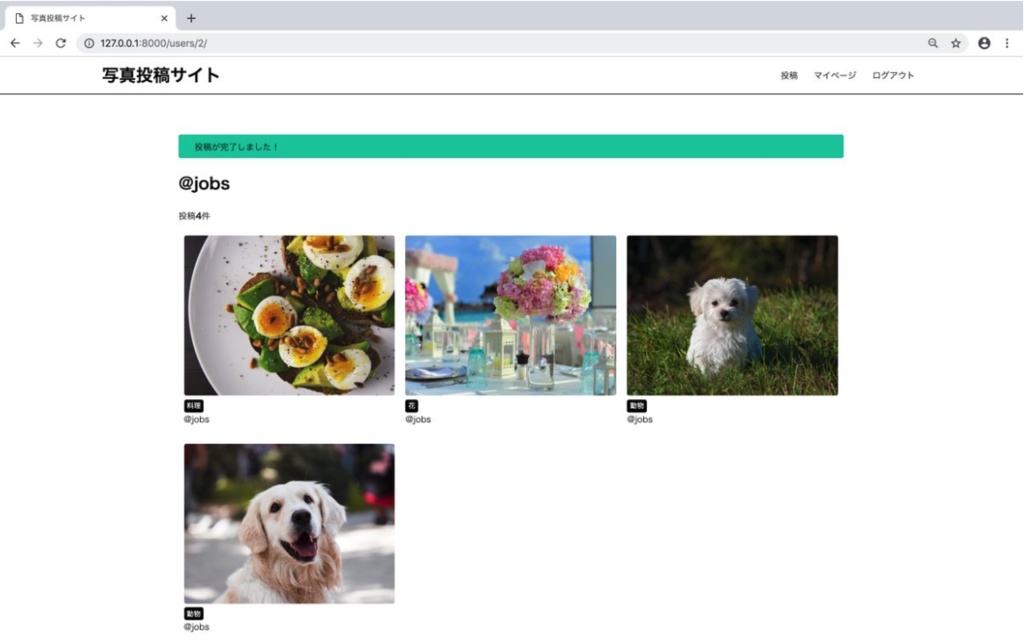Open site info icon beside the URL
Viewport: 1024px width, 644px height.
click(x=89, y=43)
